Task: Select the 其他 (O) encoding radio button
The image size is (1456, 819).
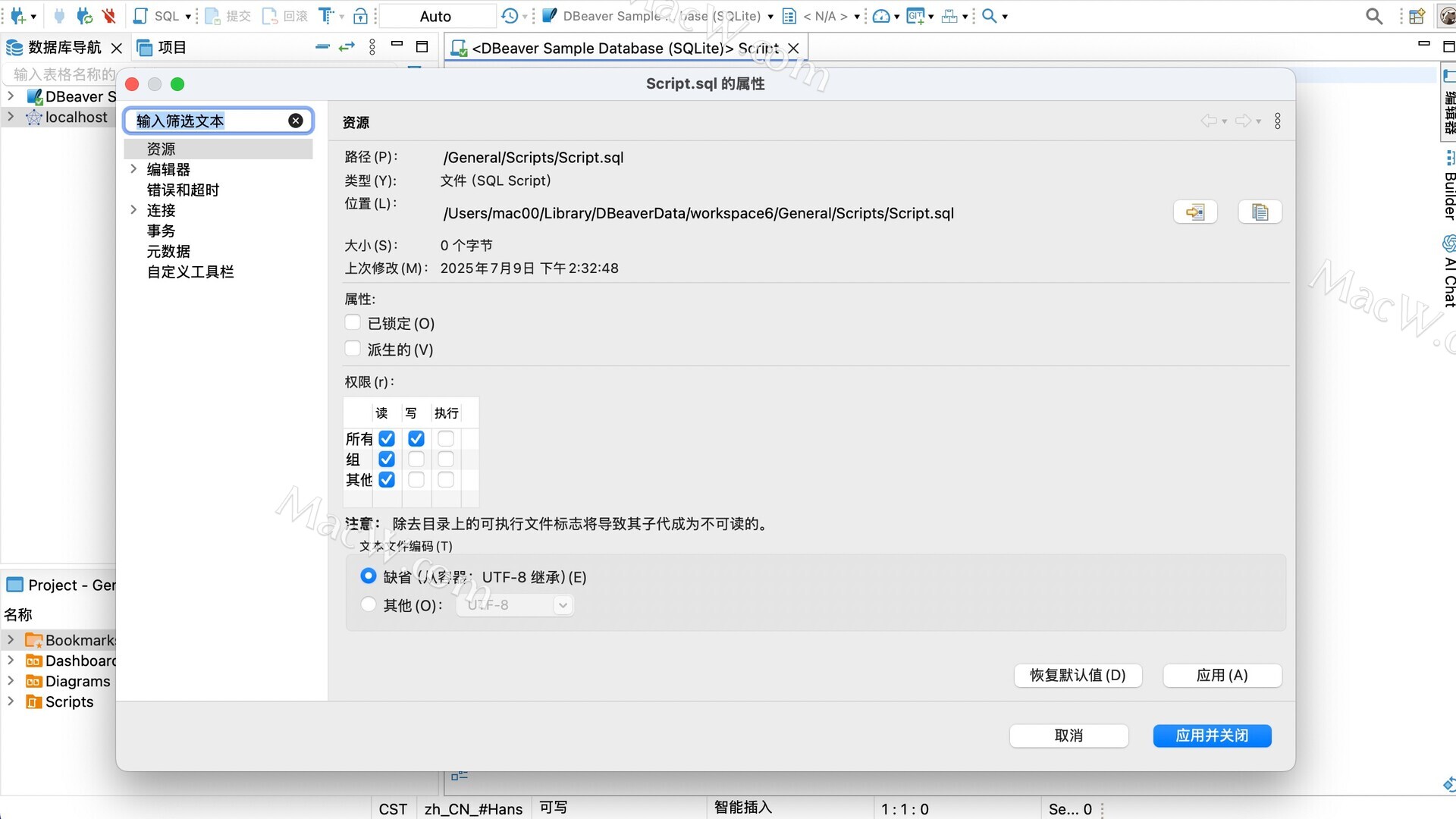Action: point(369,604)
